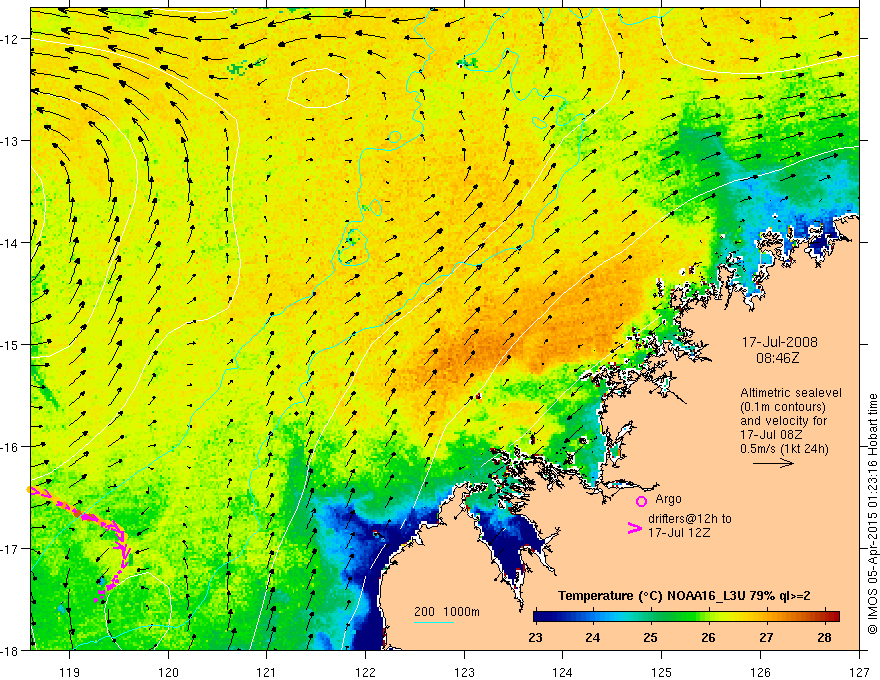Click the '(0.1m contours)' caption line
The width and height of the screenshot is (880, 680).
(x=783, y=407)
